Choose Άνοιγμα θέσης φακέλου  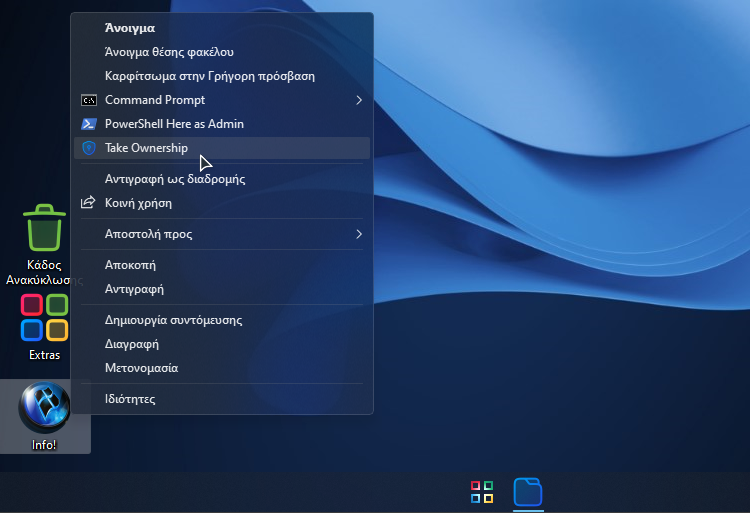(x=222, y=52)
